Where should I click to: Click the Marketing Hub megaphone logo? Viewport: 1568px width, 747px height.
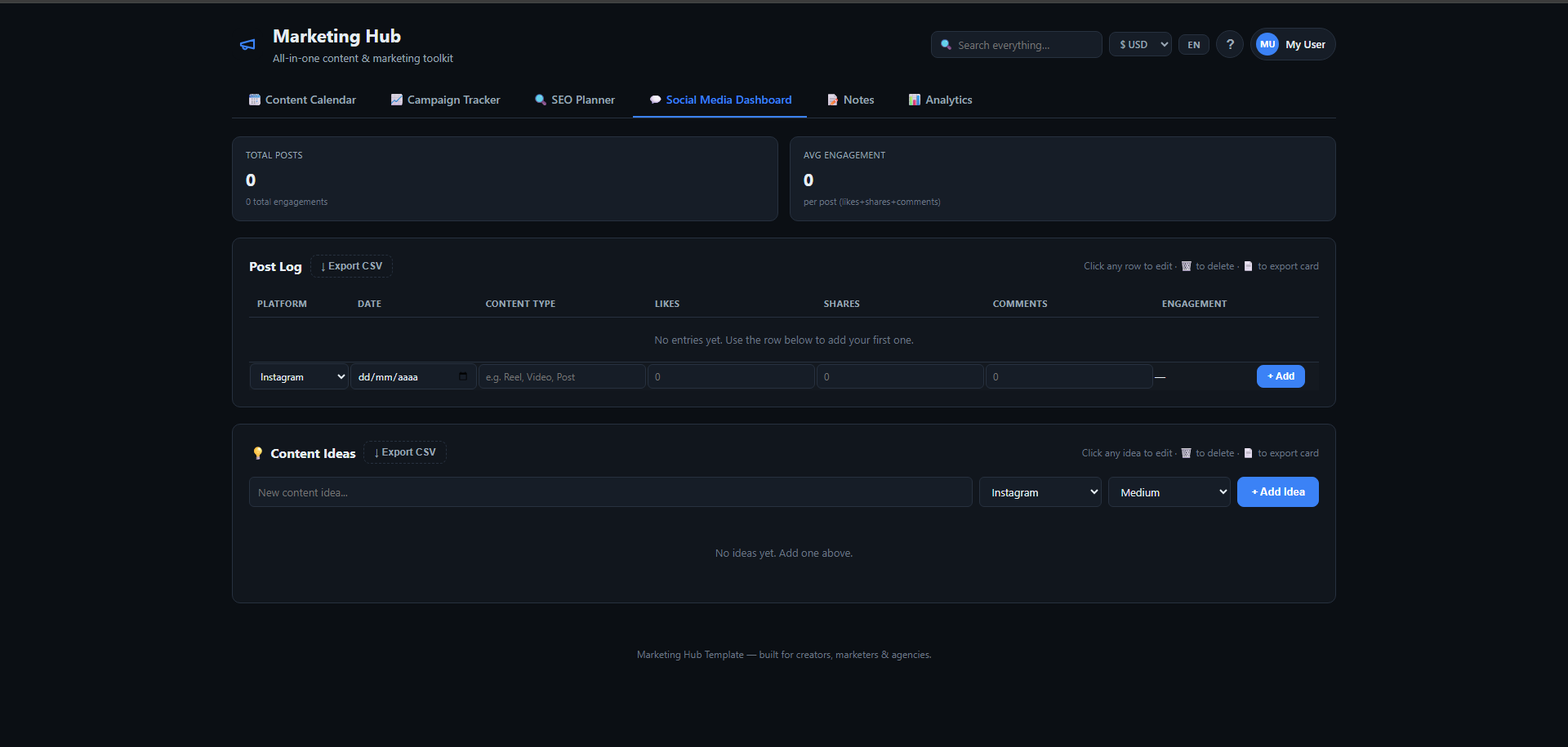point(247,45)
